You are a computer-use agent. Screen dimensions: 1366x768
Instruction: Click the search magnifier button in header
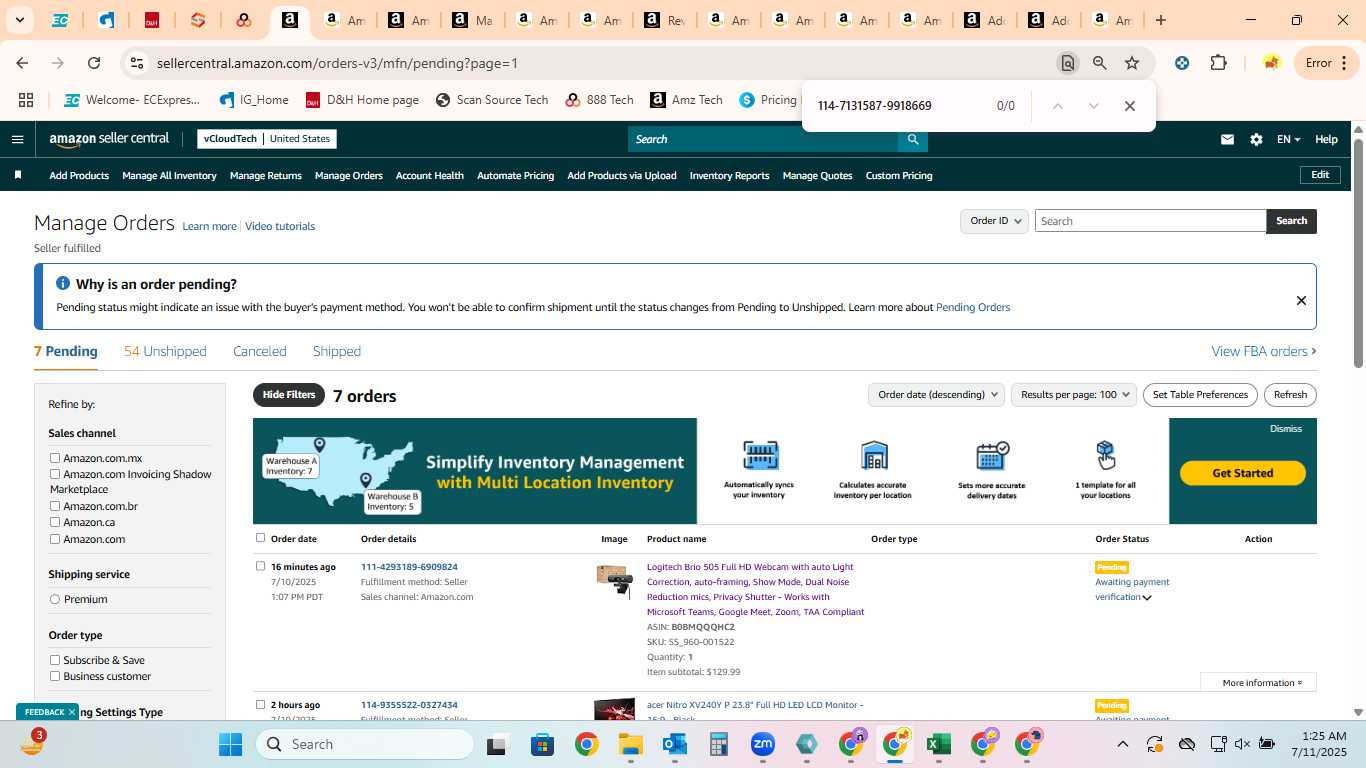point(912,139)
